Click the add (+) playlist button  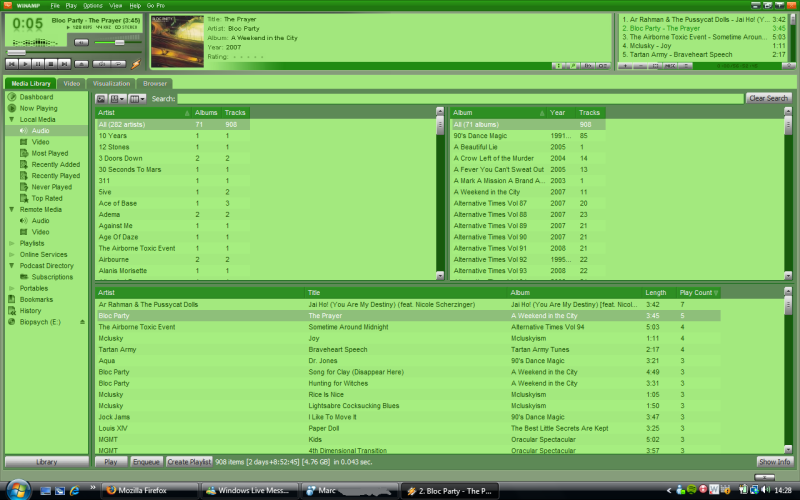pyautogui.click(x=626, y=66)
